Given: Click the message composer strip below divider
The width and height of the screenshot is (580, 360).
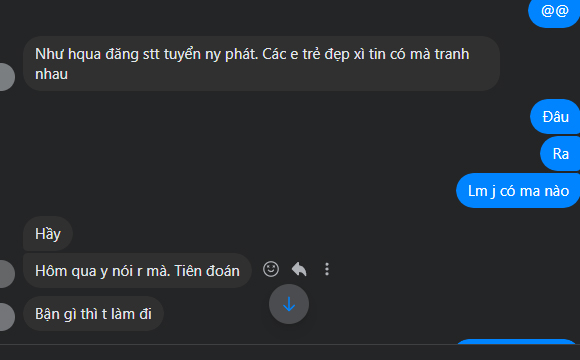Looking at the screenshot, I should pos(290,353).
